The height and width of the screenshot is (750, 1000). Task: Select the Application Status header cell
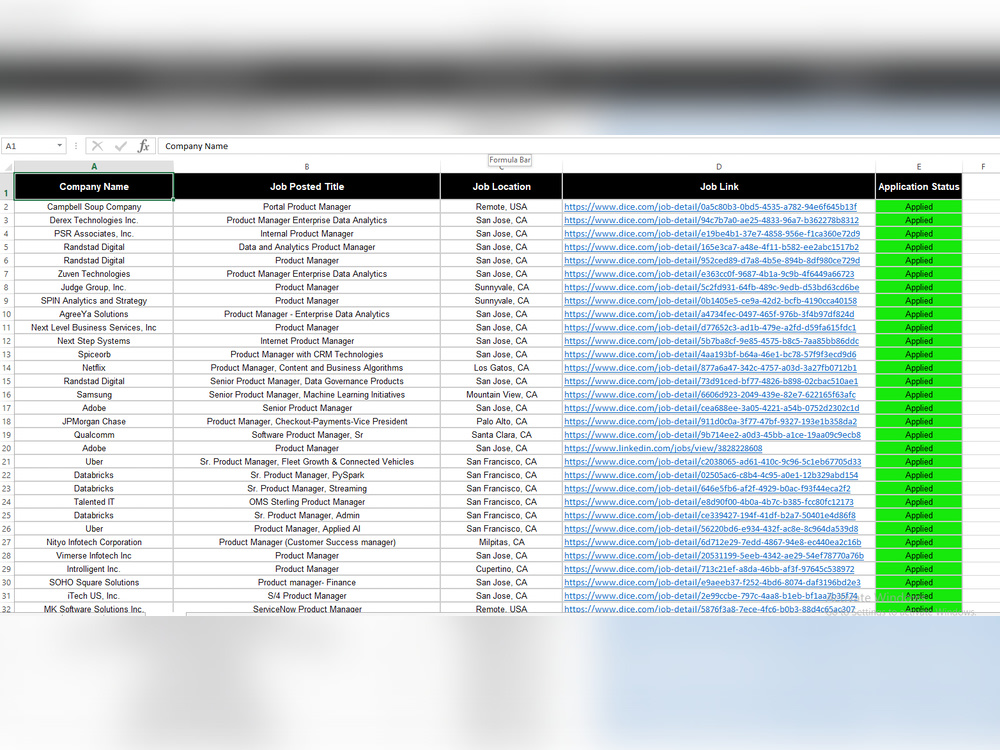coord(918,186)
